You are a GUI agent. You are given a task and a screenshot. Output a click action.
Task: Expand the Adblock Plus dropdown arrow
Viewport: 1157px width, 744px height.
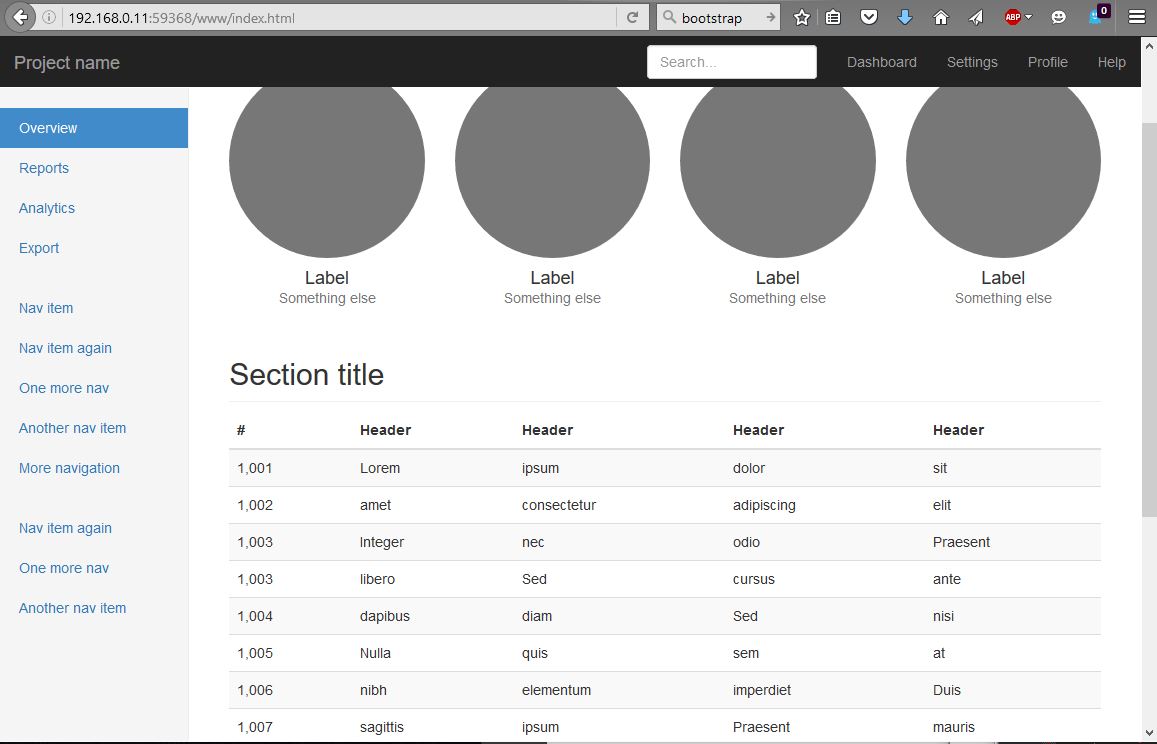point(1029,17)
